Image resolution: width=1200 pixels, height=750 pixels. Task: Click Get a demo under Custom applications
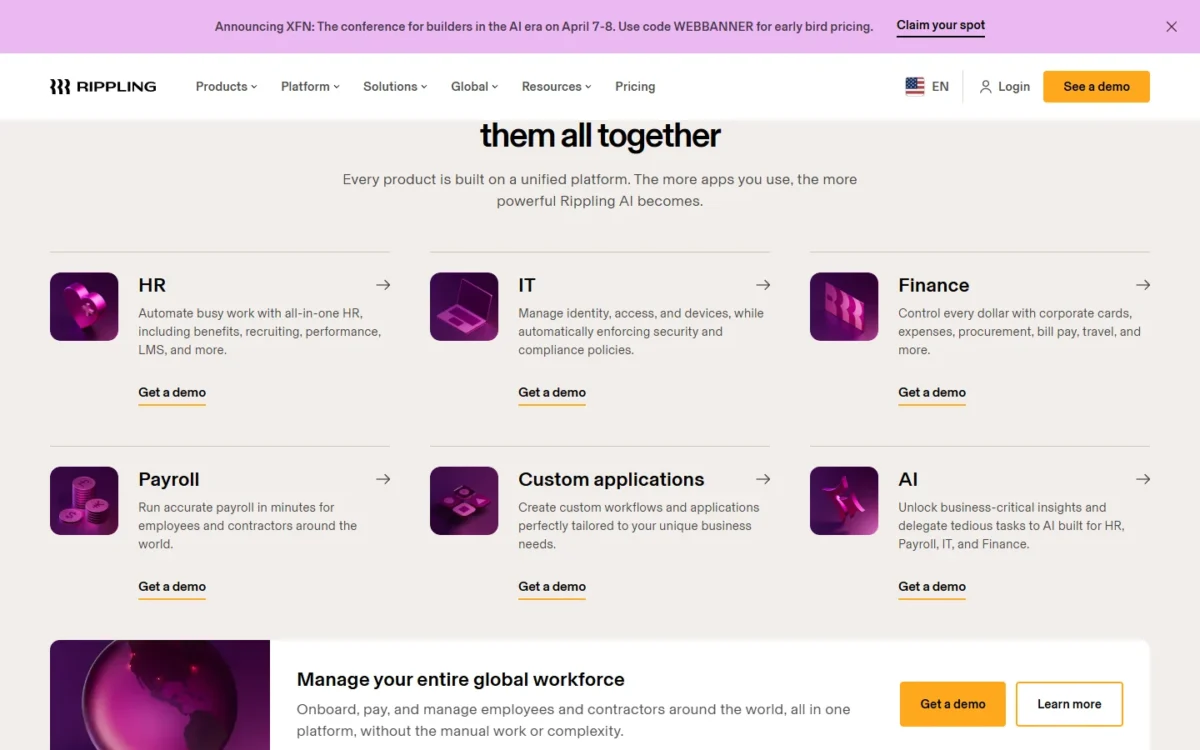[552, 587]
